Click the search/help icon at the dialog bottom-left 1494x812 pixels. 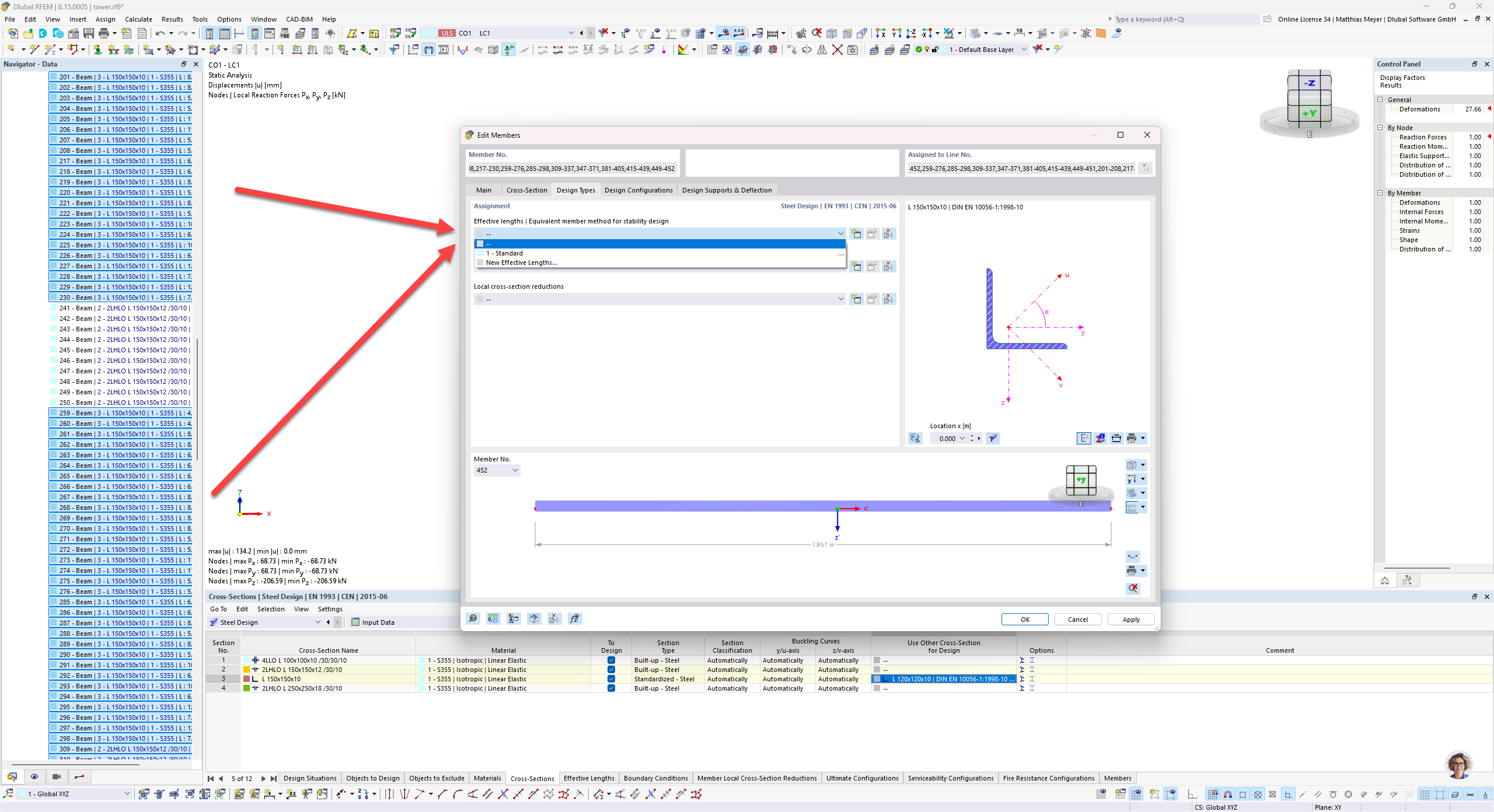pyautogui.click(x=473, y=619)
